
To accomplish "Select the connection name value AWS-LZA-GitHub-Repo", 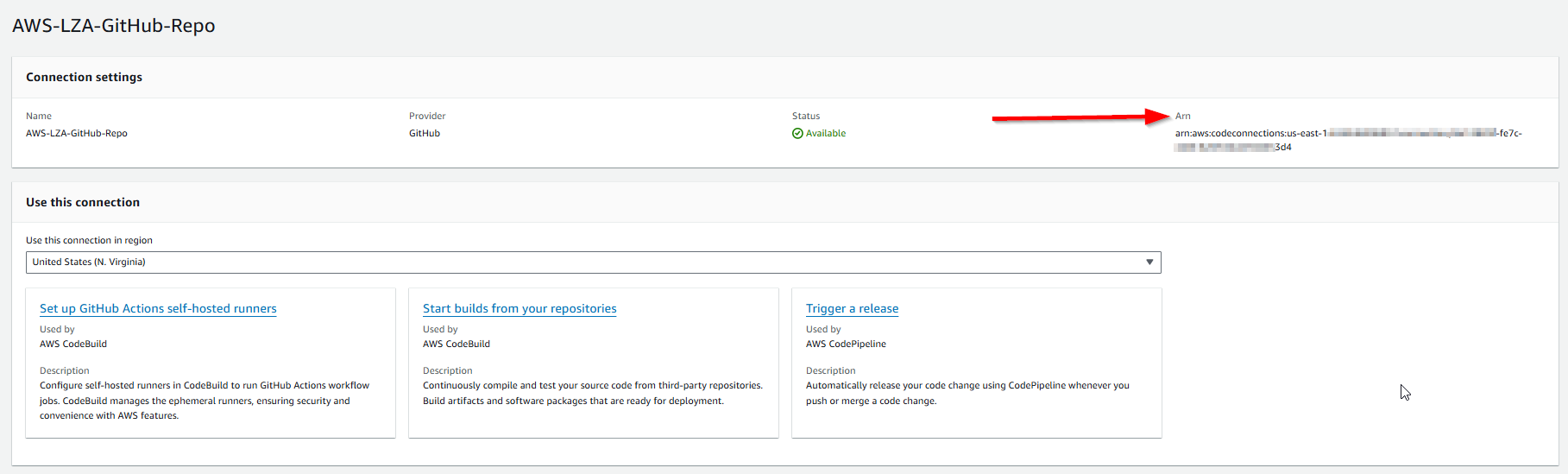I will 77,133.
